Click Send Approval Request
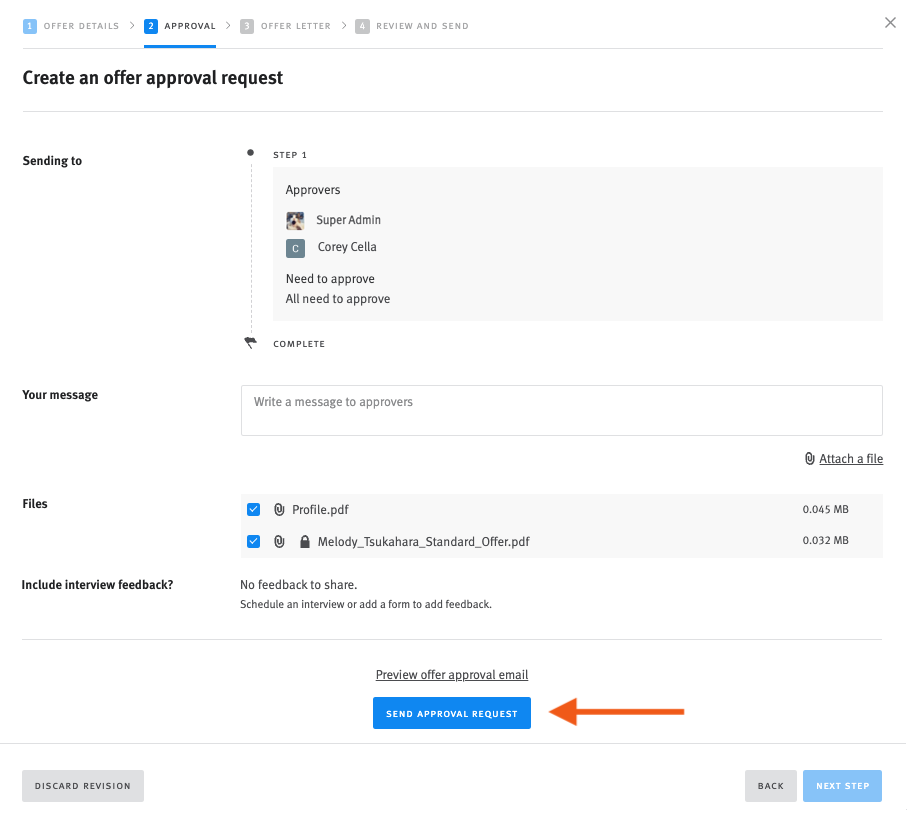907x831 pixels. pos(451,712)
